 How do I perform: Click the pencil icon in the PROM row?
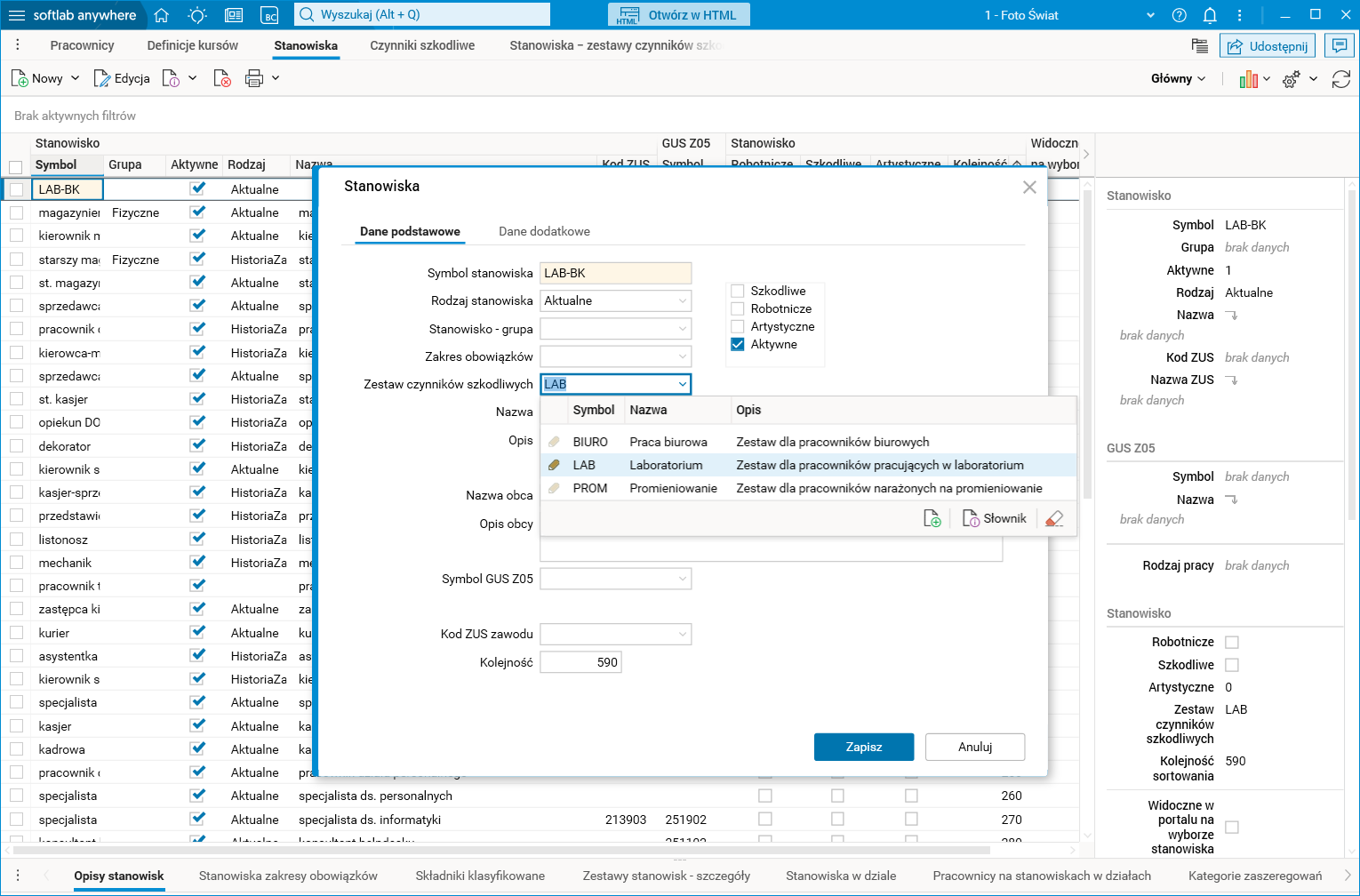(x=555, y=488)
